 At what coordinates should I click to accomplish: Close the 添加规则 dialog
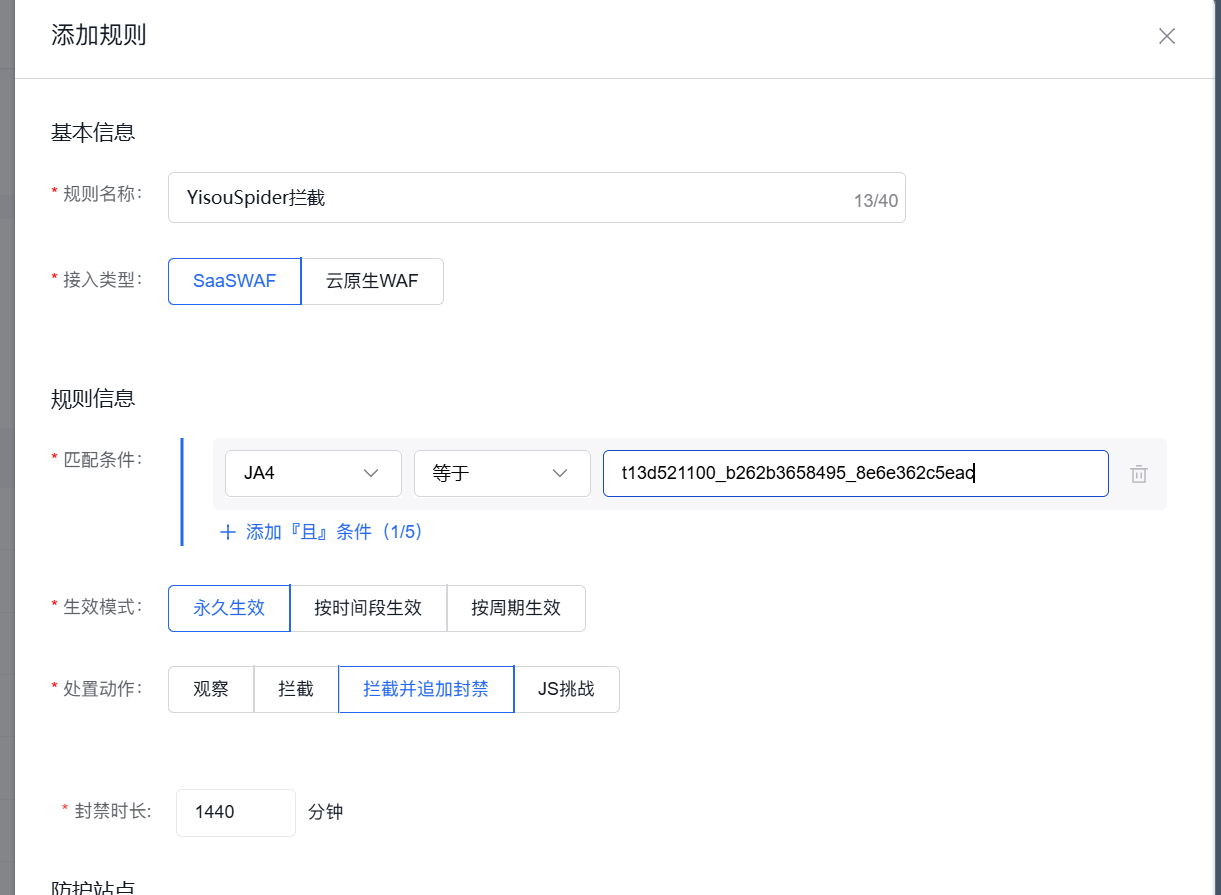1166,36
